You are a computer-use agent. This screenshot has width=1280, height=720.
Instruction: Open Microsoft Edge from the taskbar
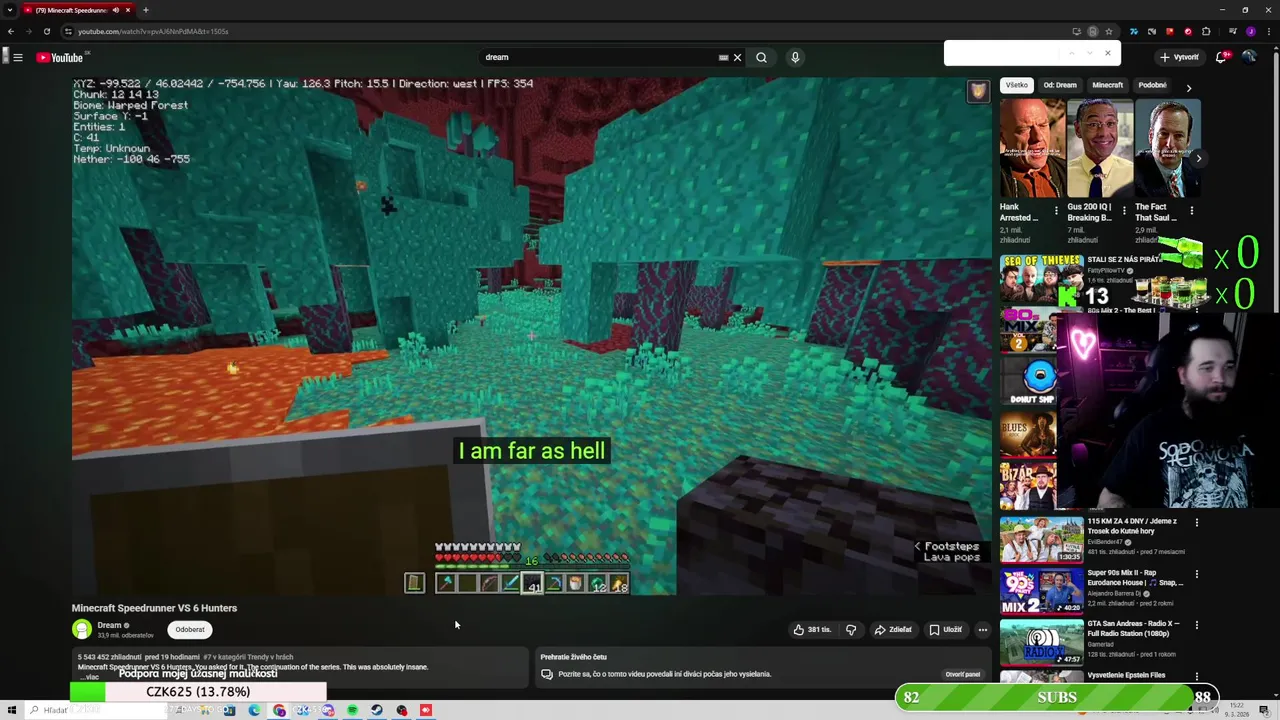point(254,710)
